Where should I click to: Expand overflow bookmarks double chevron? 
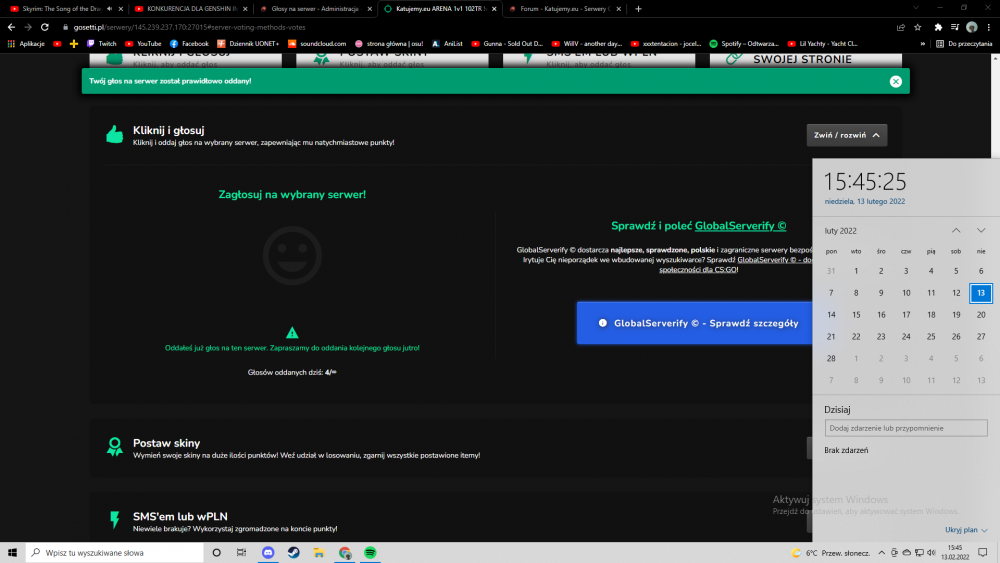tap(922, 43)
